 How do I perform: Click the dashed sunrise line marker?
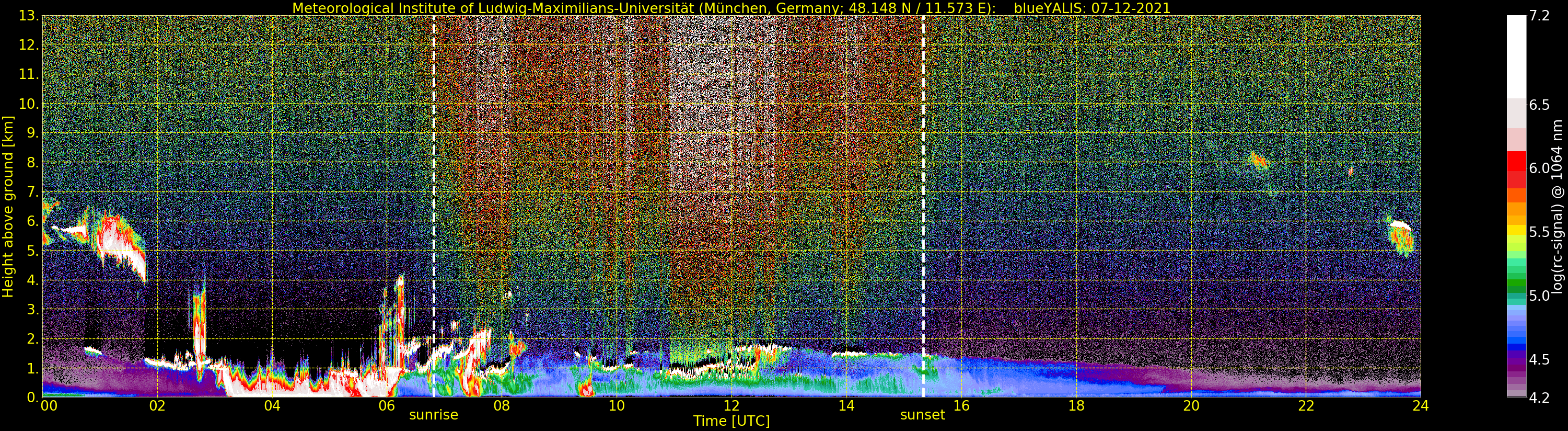433,206
